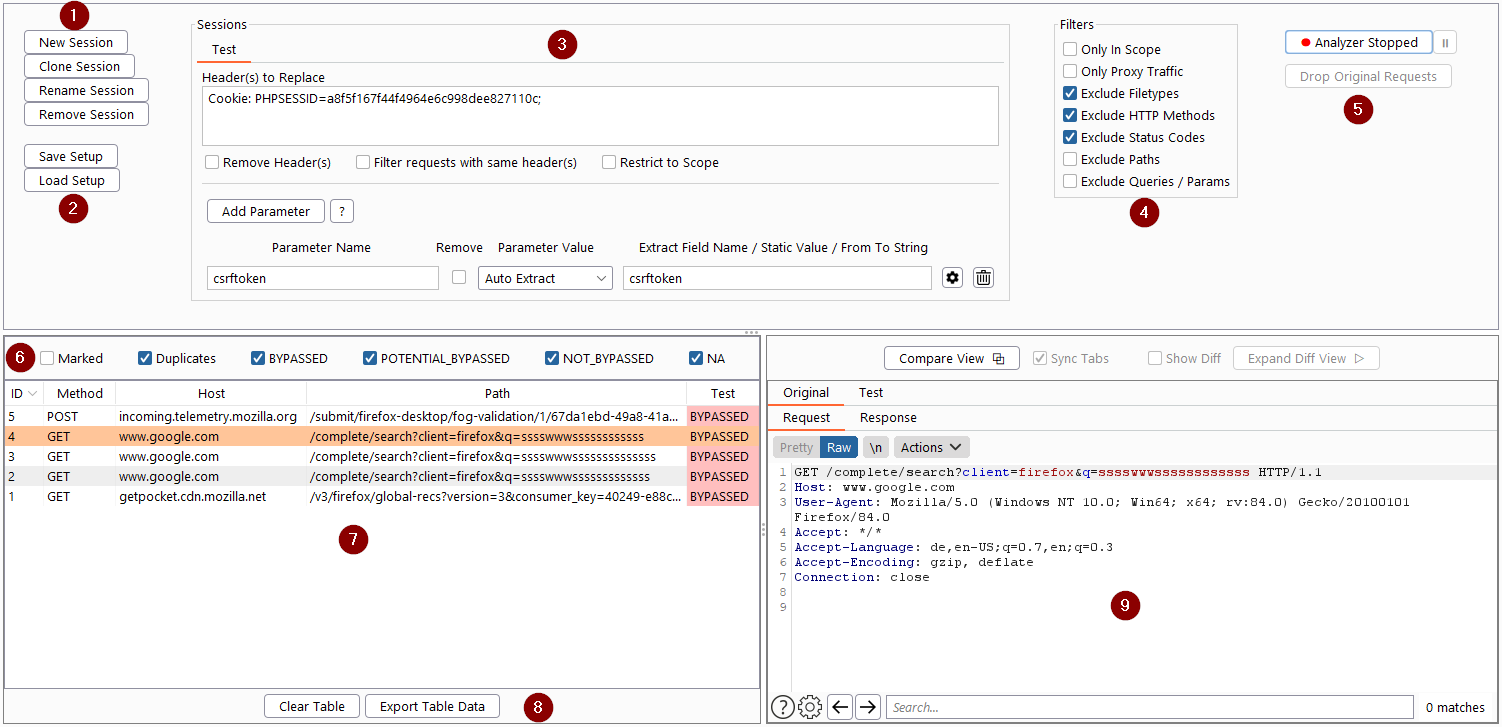1502x727 pixels.
Task: Select request row ID 3 www.google.com
Action: pyautogui.click(x=381, y=456)
